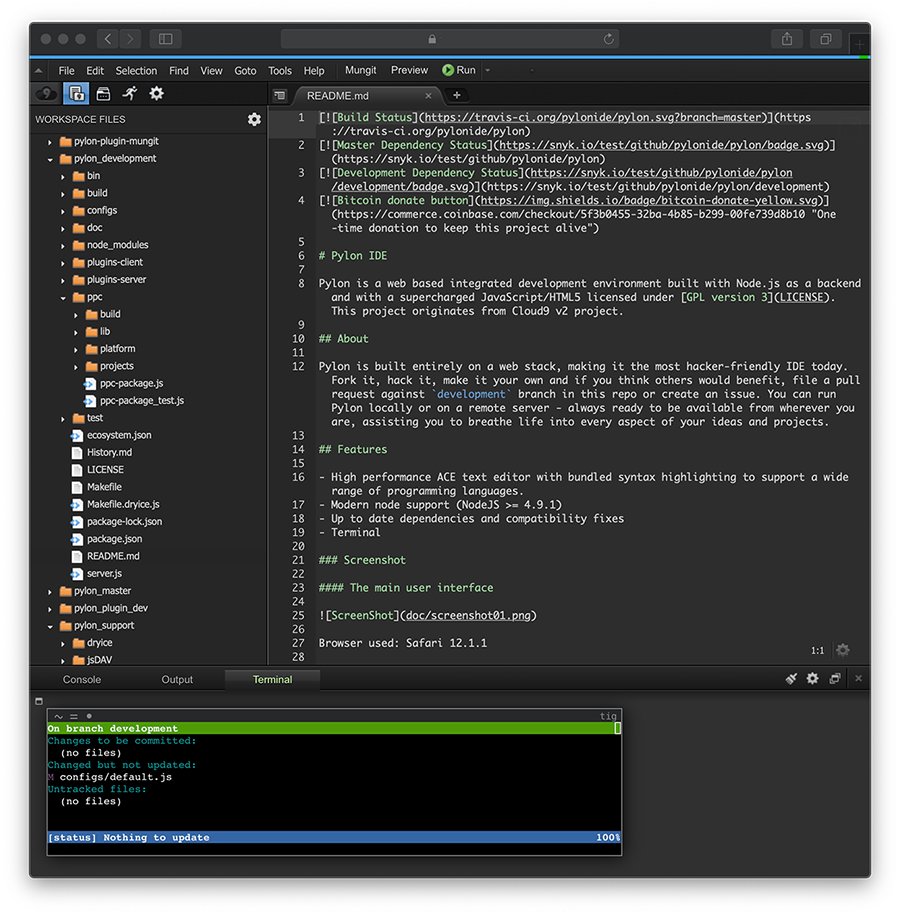900x914 pixels.
Task: Select the workspace files panel icon
Action: click(x=76, y=93)
